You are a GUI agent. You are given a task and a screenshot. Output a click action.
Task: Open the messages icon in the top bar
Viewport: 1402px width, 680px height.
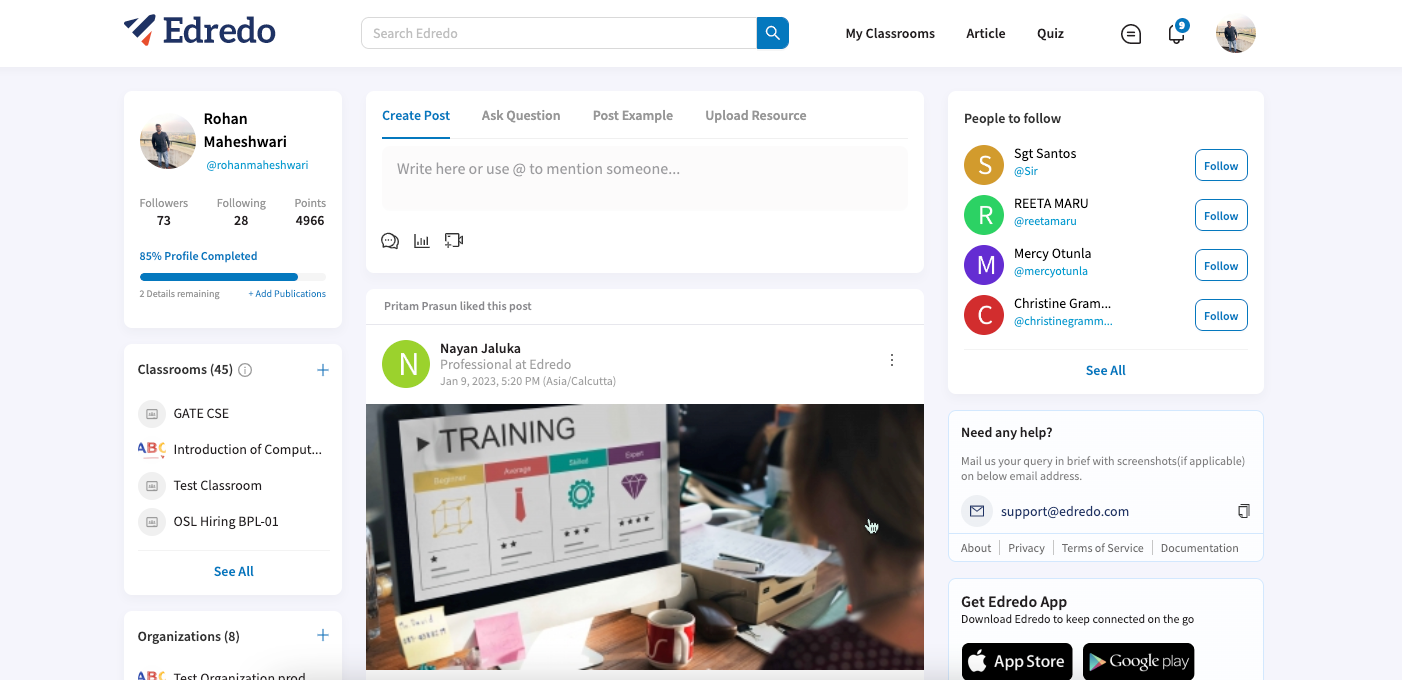1131,33
